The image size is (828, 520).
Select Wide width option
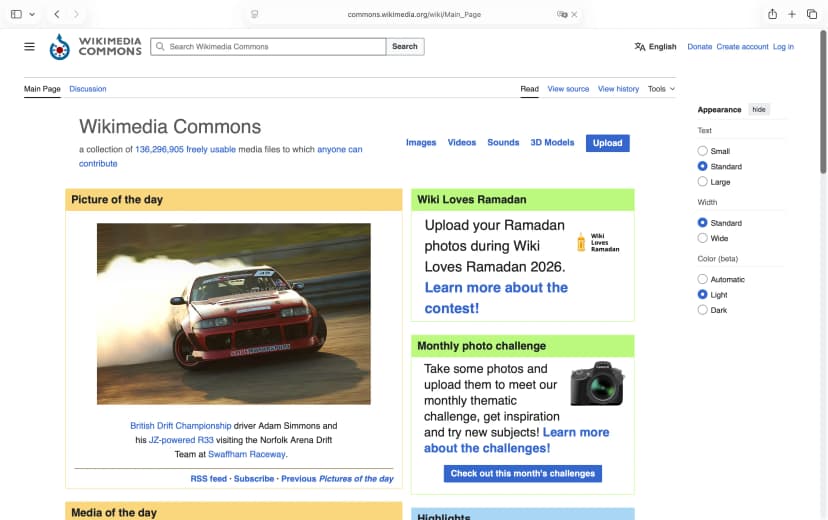click(702, 238)
